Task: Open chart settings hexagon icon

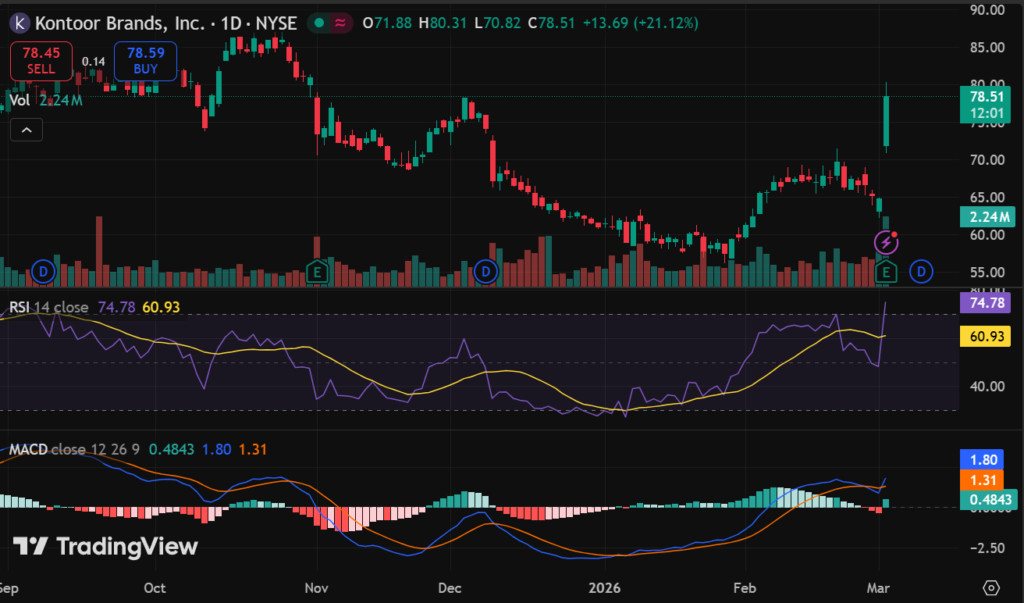Action: [990, 587]
